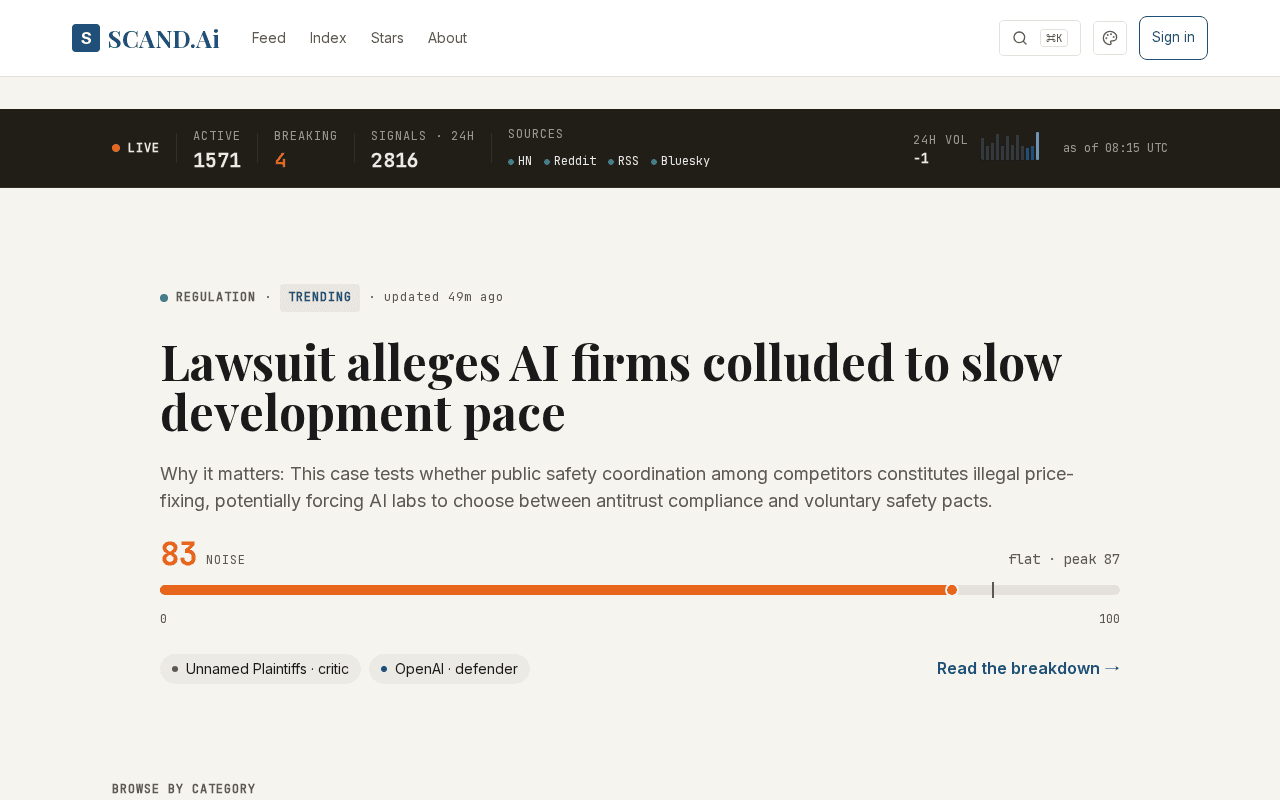The height and width of the screenshot is (800, 1280).
Task: Click the 'updated 49m ago' text
Action: click(x=443, y=297)
